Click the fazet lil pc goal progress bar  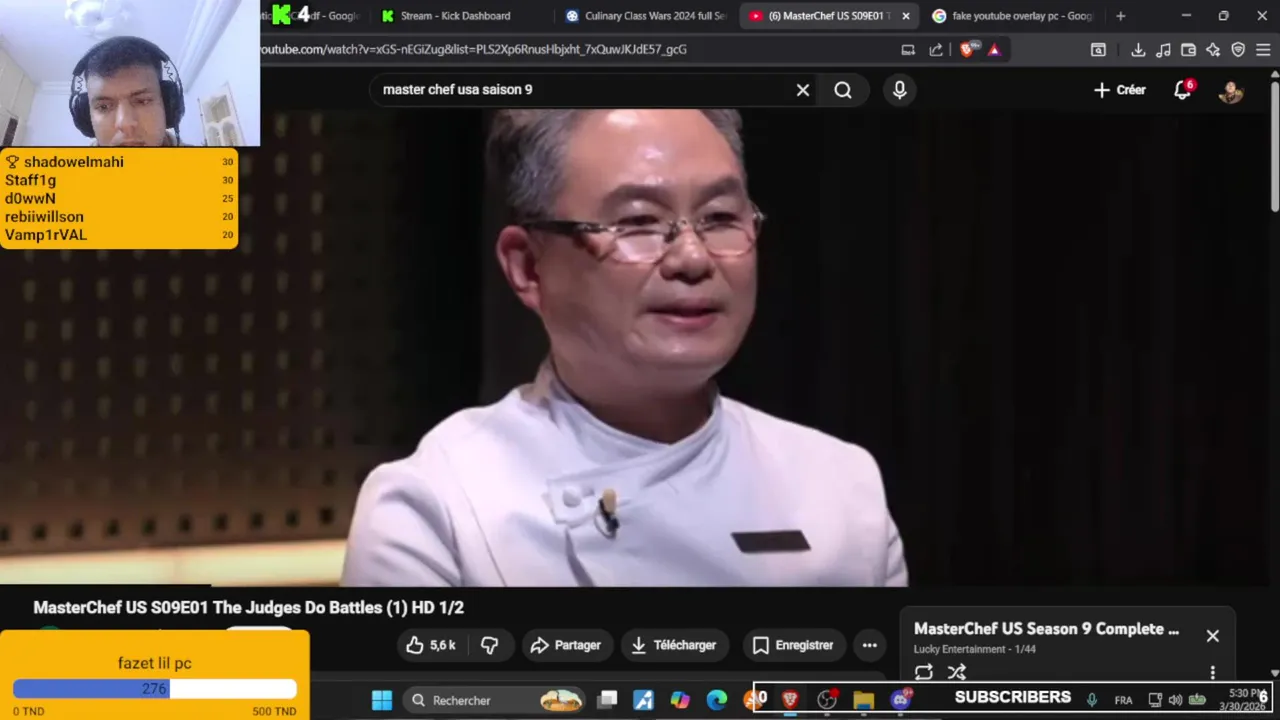click(155, 688)
